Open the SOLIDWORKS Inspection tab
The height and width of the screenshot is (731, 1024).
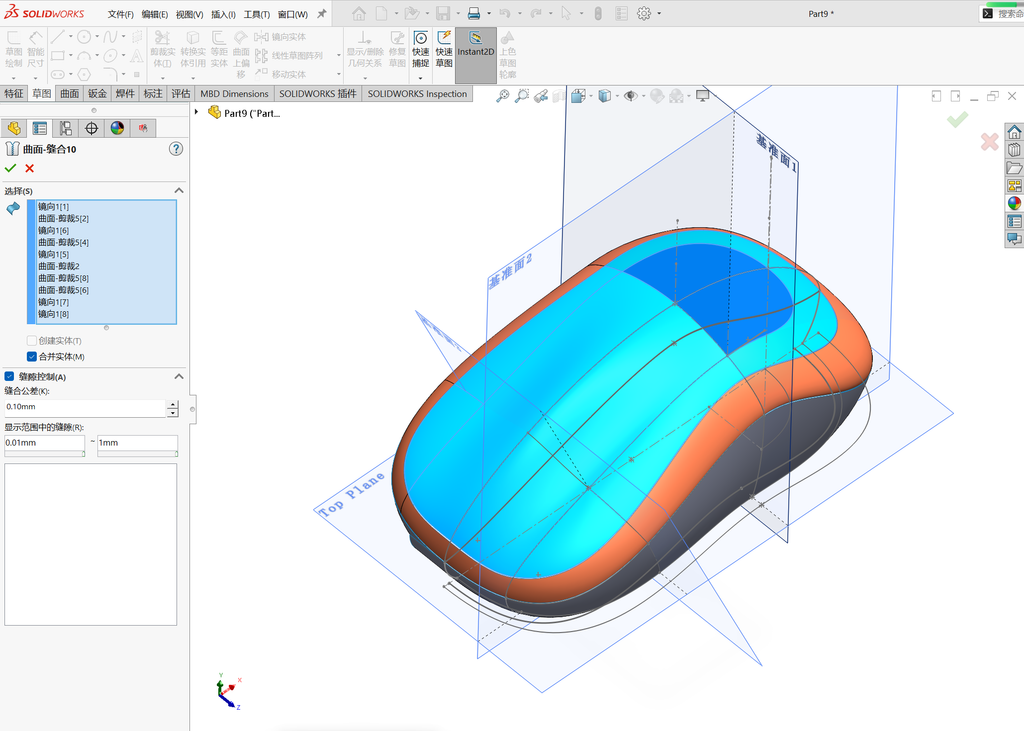pyautogui.click(x=417, y=93)
